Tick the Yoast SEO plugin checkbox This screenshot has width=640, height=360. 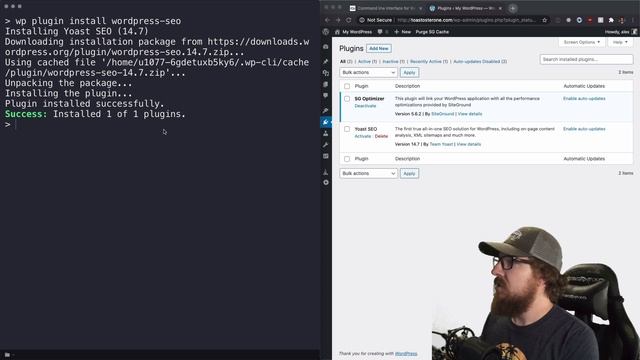pos(347,129)
